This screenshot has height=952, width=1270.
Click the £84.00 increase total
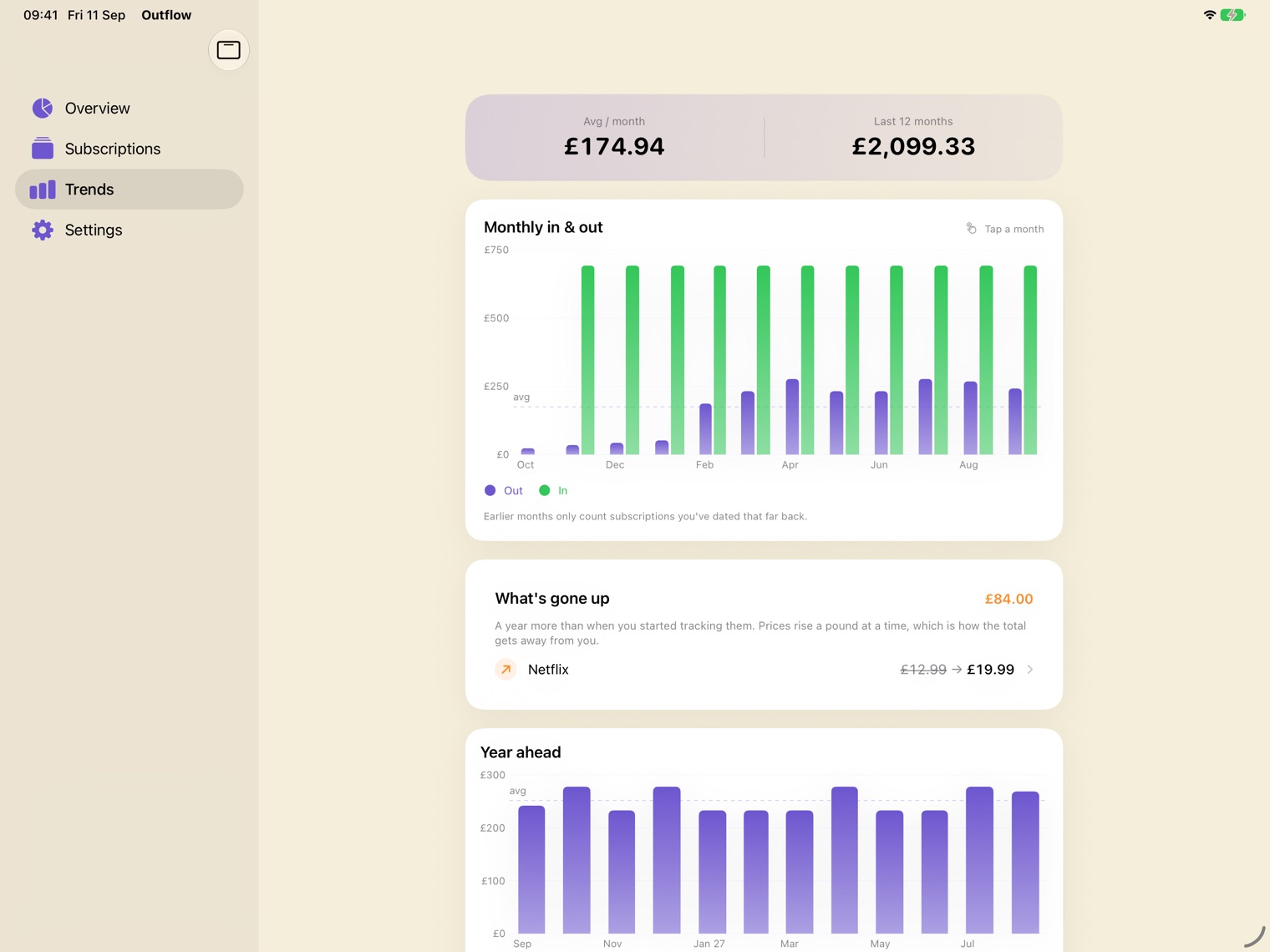(1008, 599)
